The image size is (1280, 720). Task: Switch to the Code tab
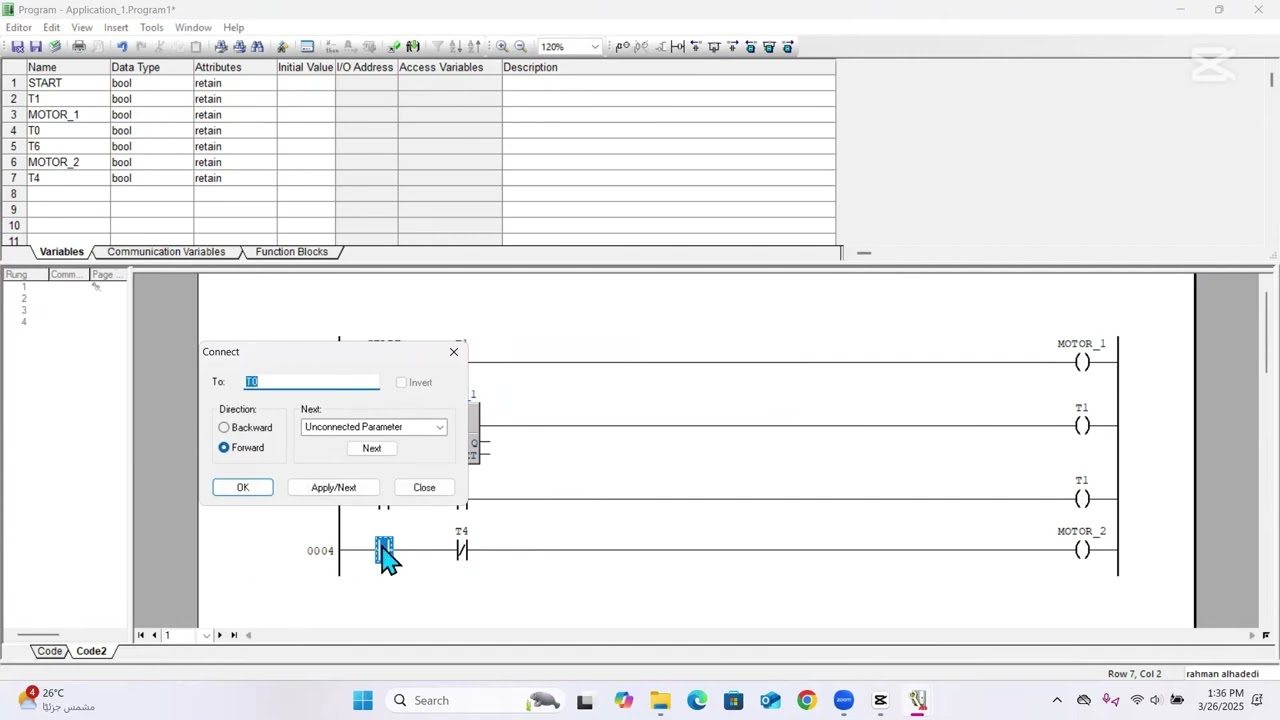tap(50, 651)
